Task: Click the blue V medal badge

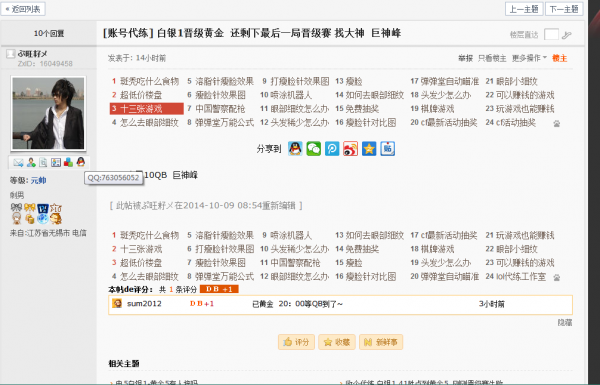Action: (43, 208)
